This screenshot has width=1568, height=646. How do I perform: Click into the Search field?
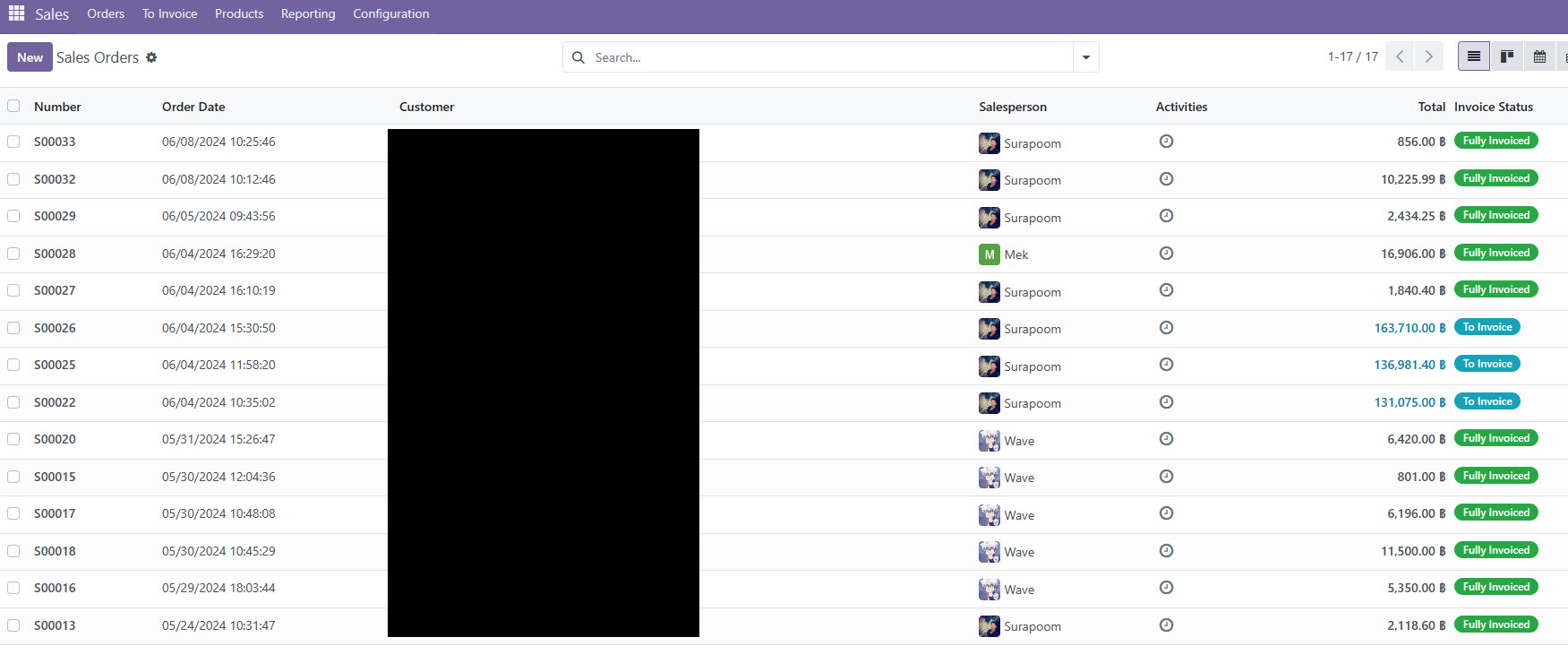click(x=828, y=57)
